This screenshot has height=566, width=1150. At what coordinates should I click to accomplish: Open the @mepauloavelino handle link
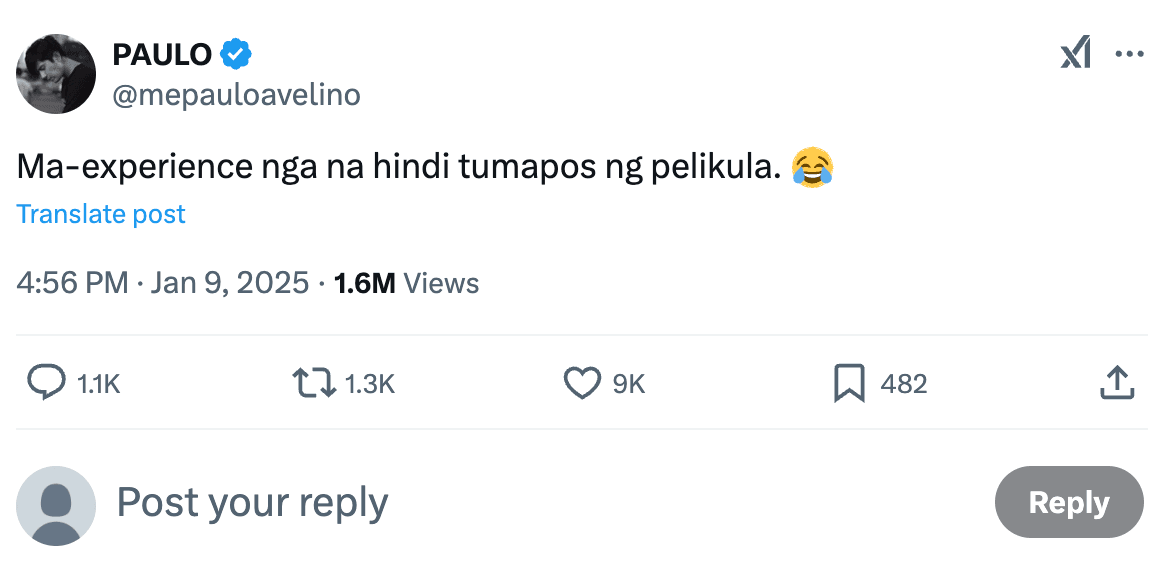(238, 95)
